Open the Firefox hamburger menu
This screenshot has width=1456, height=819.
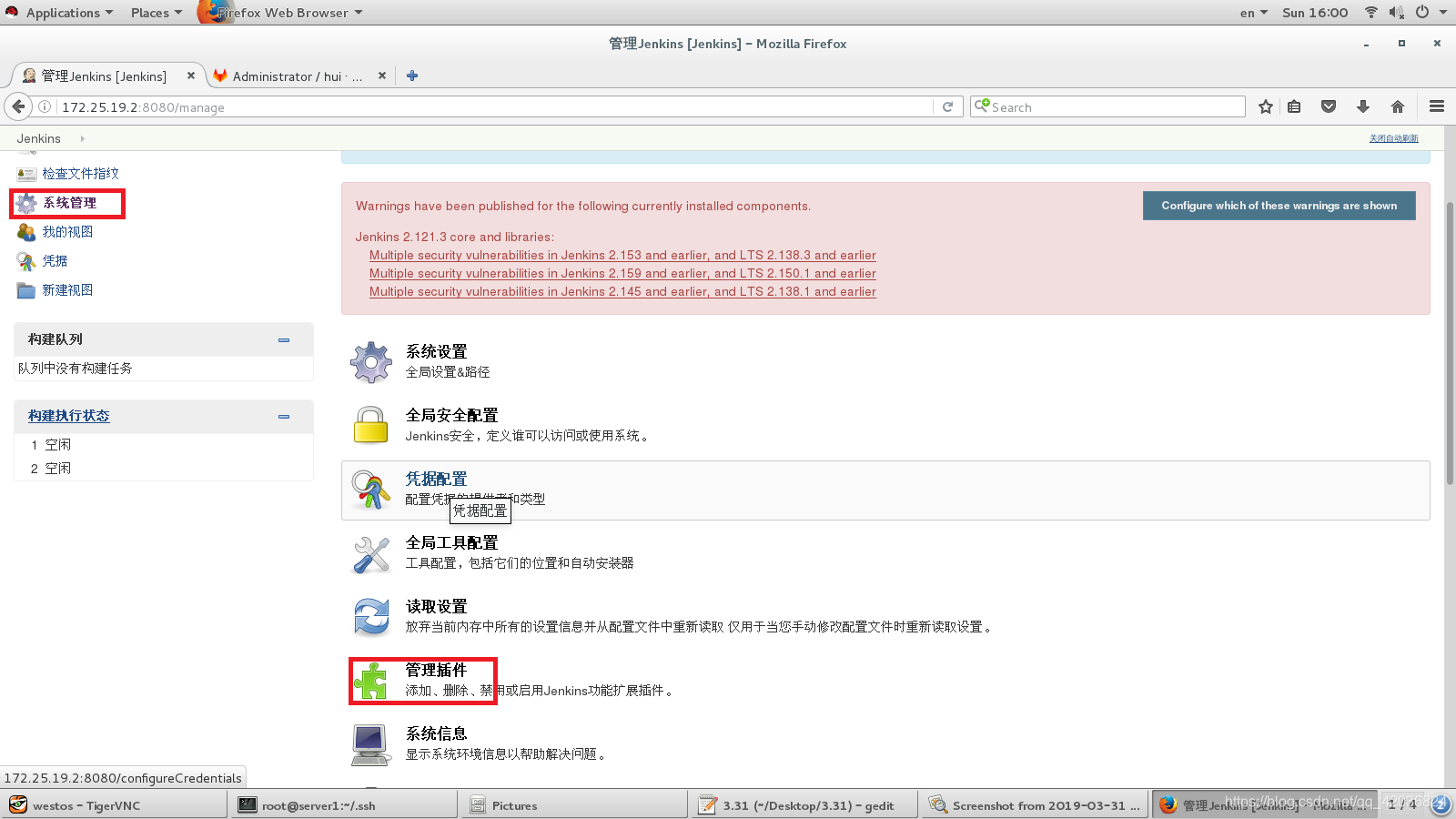(1437, 106)
